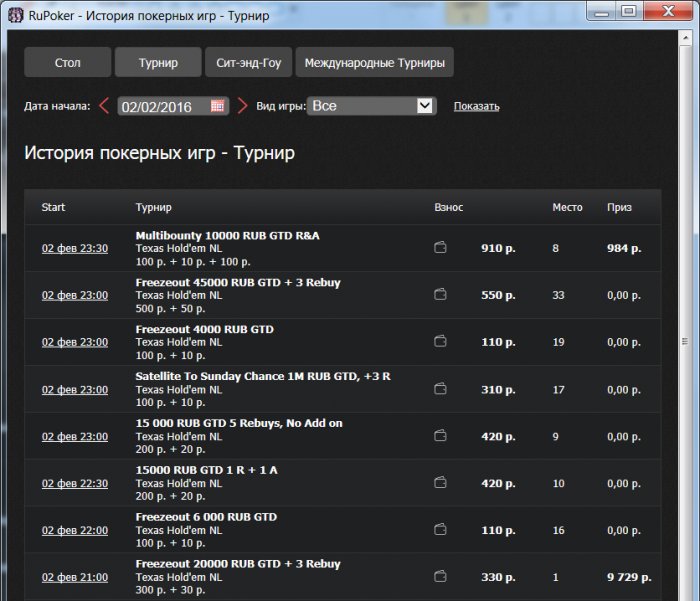Select Freezeout 6 000 RUB GTD title
This screenshot has width=700, height=601.
pyautogui.click(x=206, y=517)
